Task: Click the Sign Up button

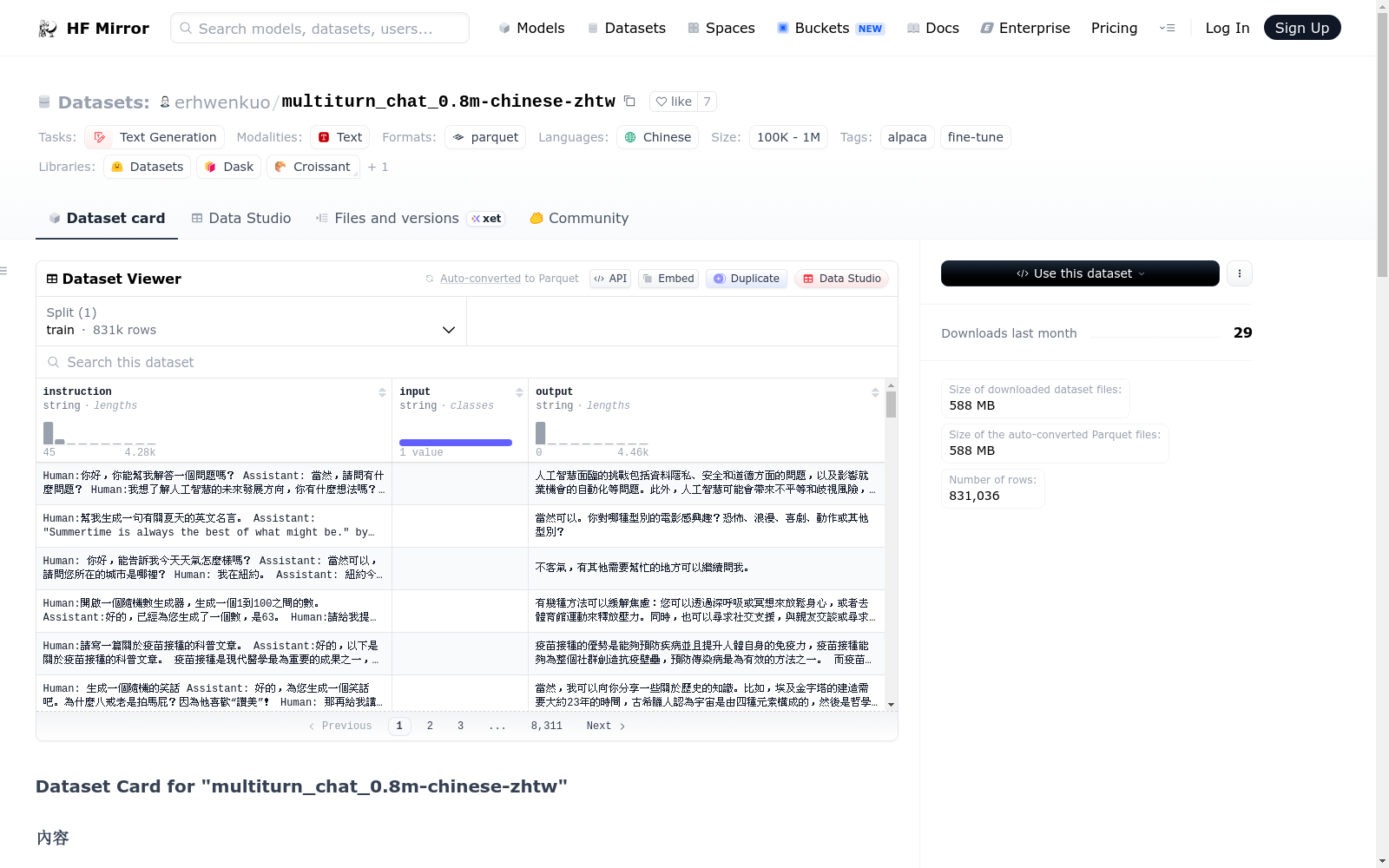Action: pos(1301,28)
